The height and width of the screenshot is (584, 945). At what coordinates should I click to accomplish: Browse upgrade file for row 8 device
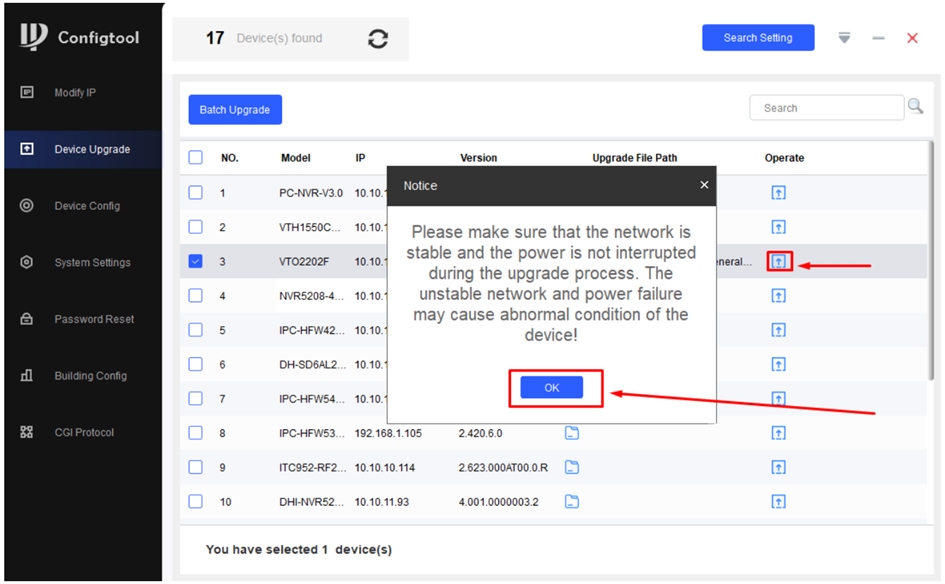pyautogui.click(x=572, y=433)
